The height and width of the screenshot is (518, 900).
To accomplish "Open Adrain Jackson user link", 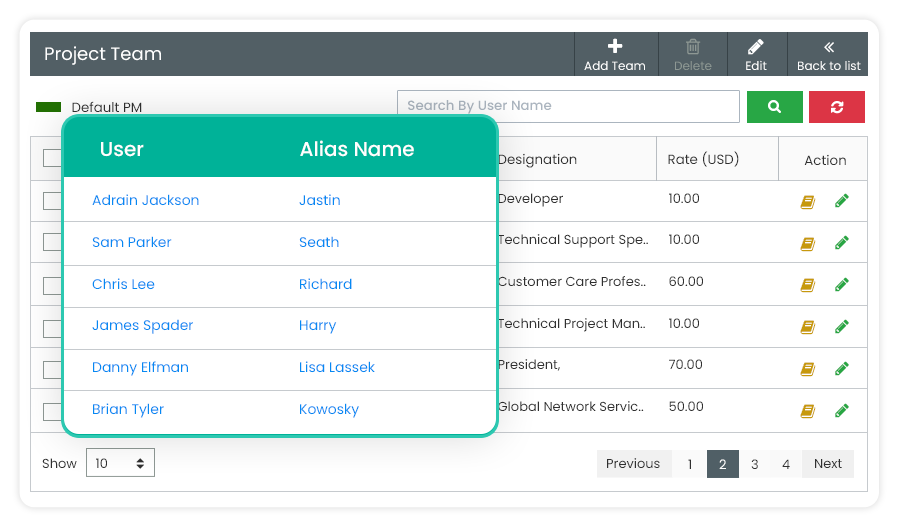I will coord(146,200).
